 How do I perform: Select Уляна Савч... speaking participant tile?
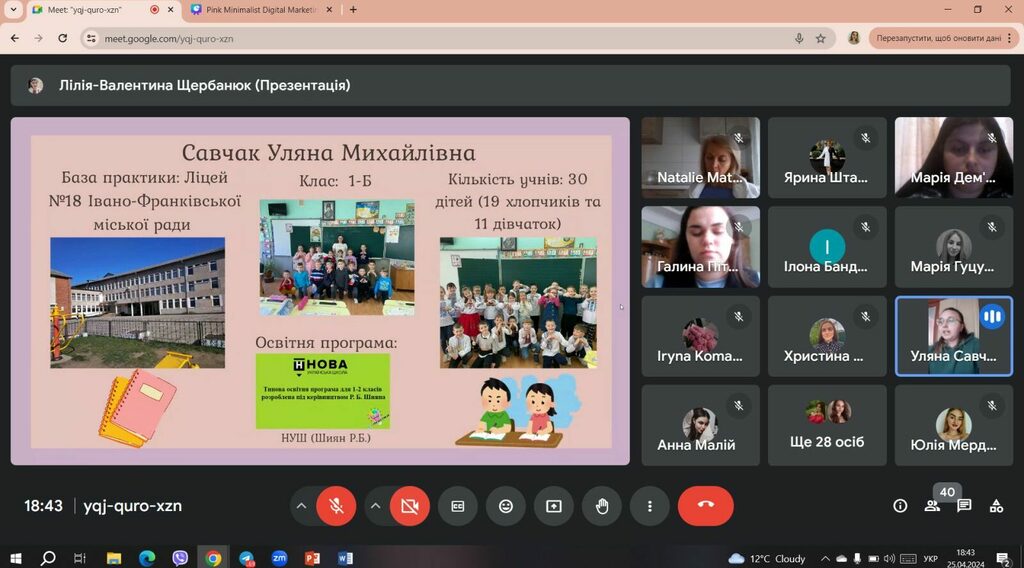click(953, 336)
